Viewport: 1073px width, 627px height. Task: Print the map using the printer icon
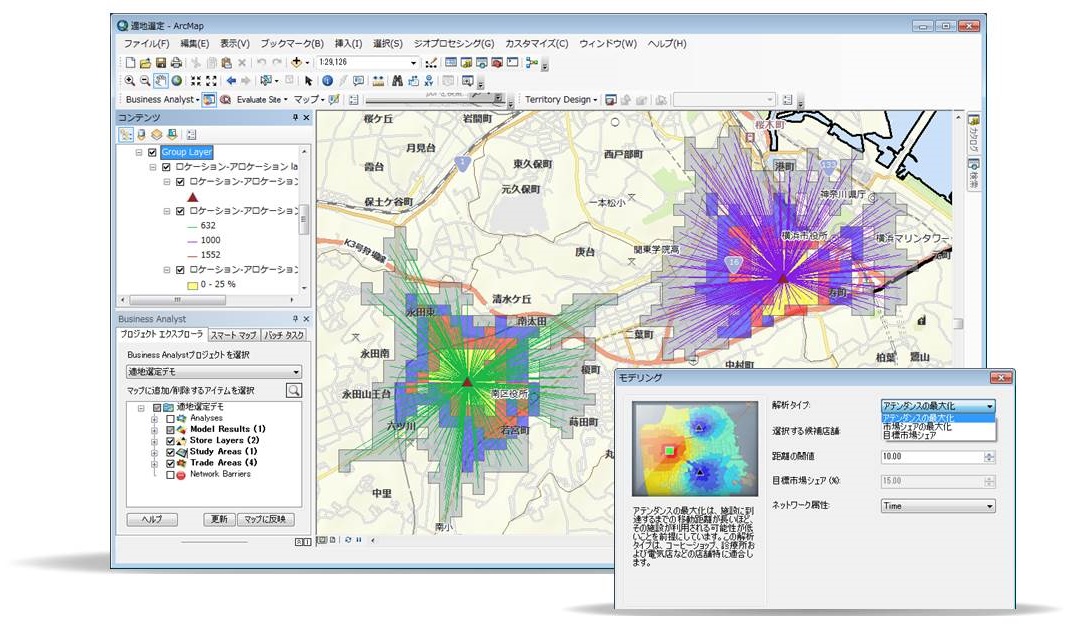[x=176, y=62]
